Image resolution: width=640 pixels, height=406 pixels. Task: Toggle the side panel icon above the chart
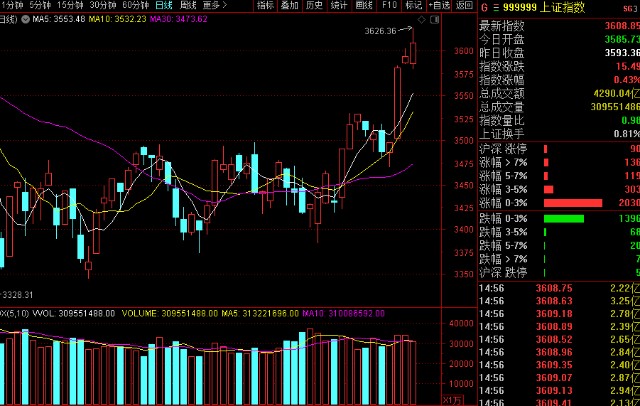coord(435,19)
